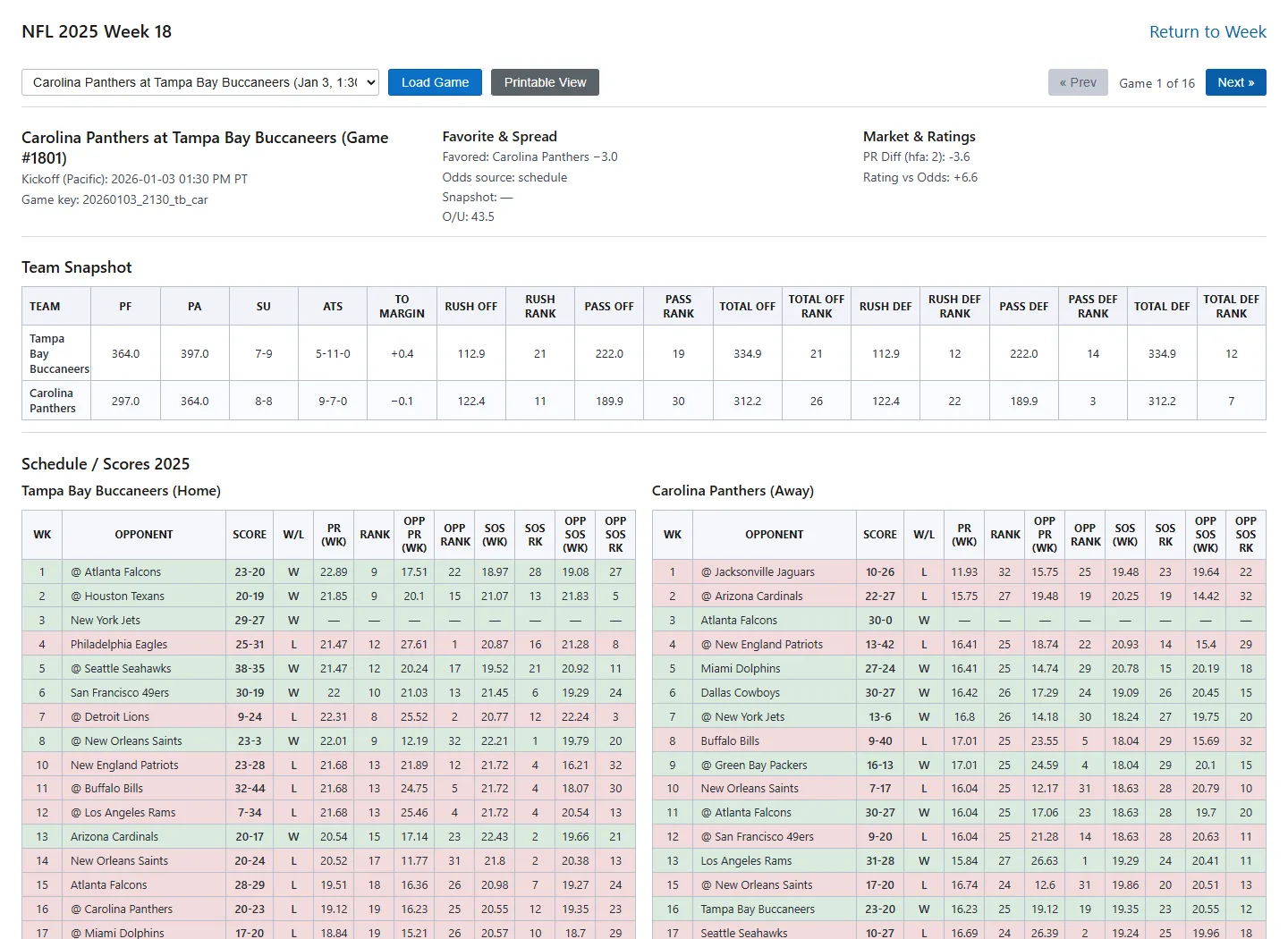Click the PASS DEF RANK column header
This screenshot has height=939, width=1288.
click(1093, 306)
